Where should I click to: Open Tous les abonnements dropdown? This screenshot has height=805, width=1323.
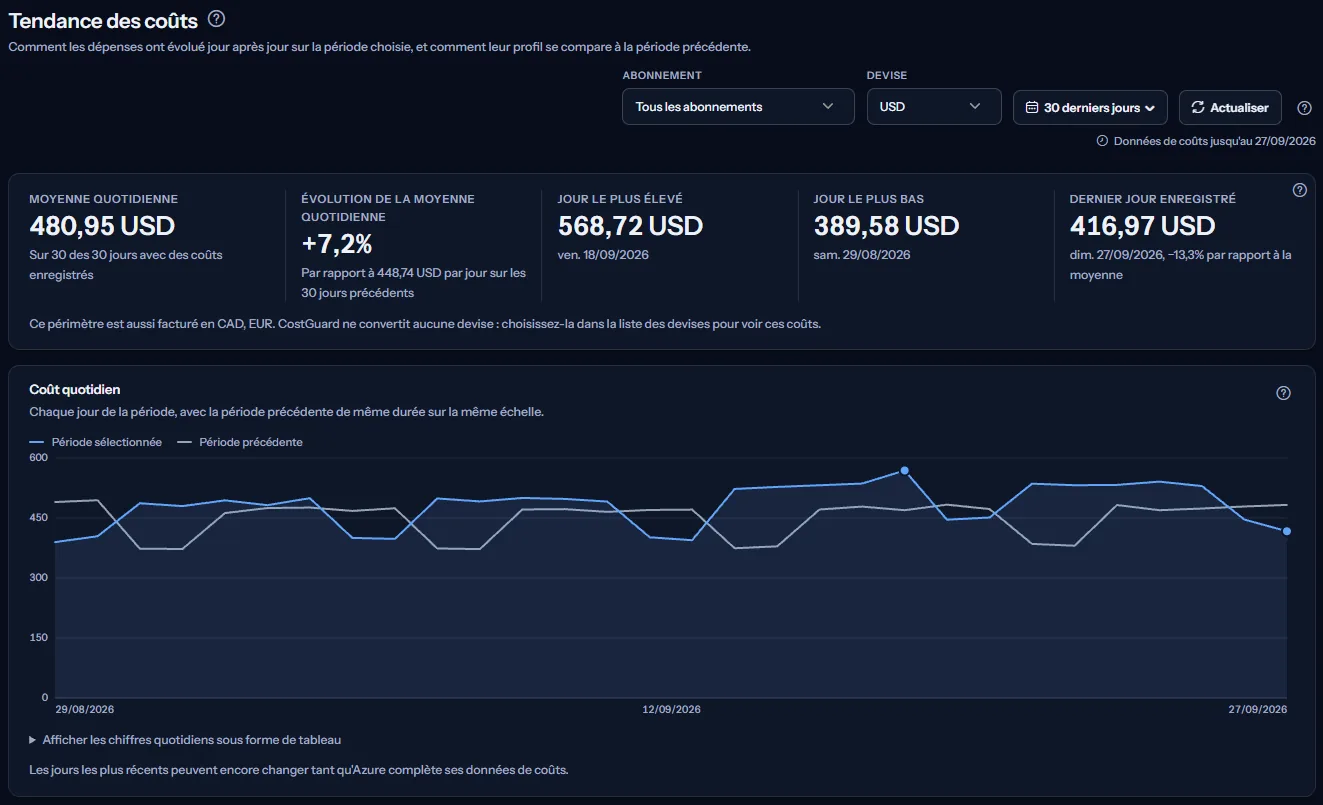point(738,107)
